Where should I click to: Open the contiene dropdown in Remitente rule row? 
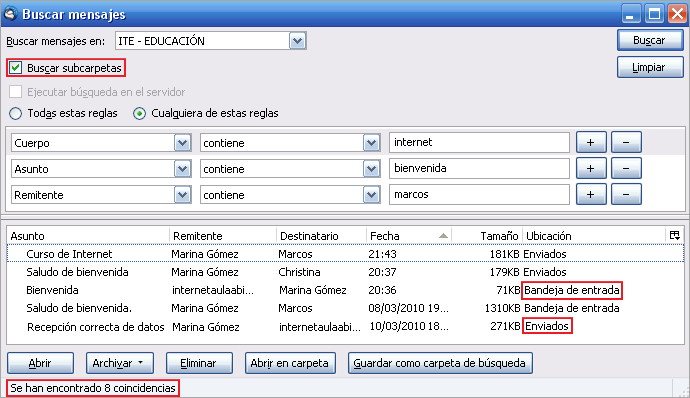click(x=371, y=195)
